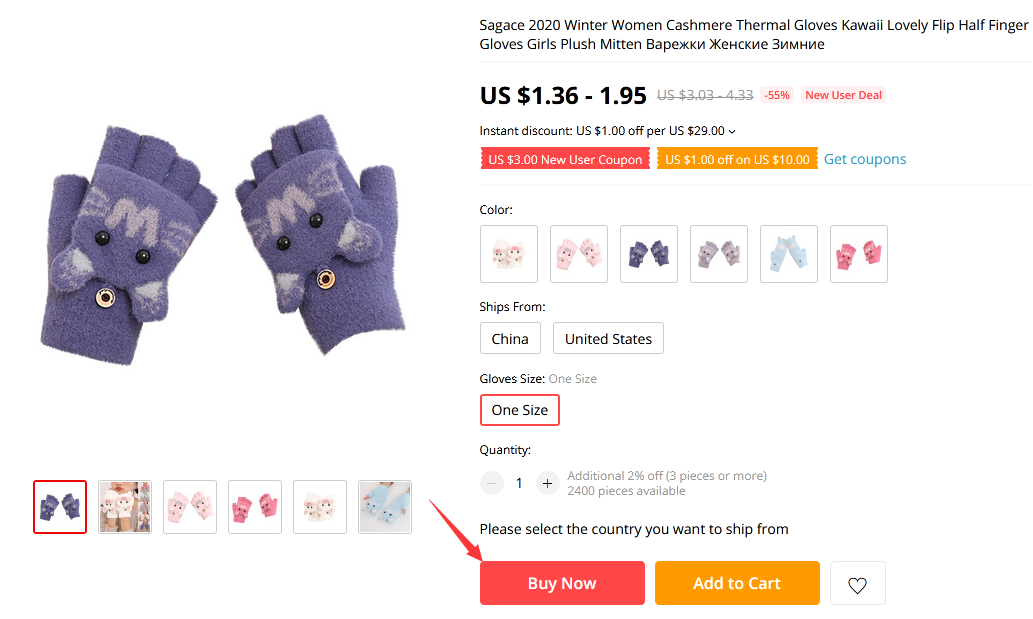Click the quantity number field
Screen dimensions: 1033x619
[x=519, y=483]
